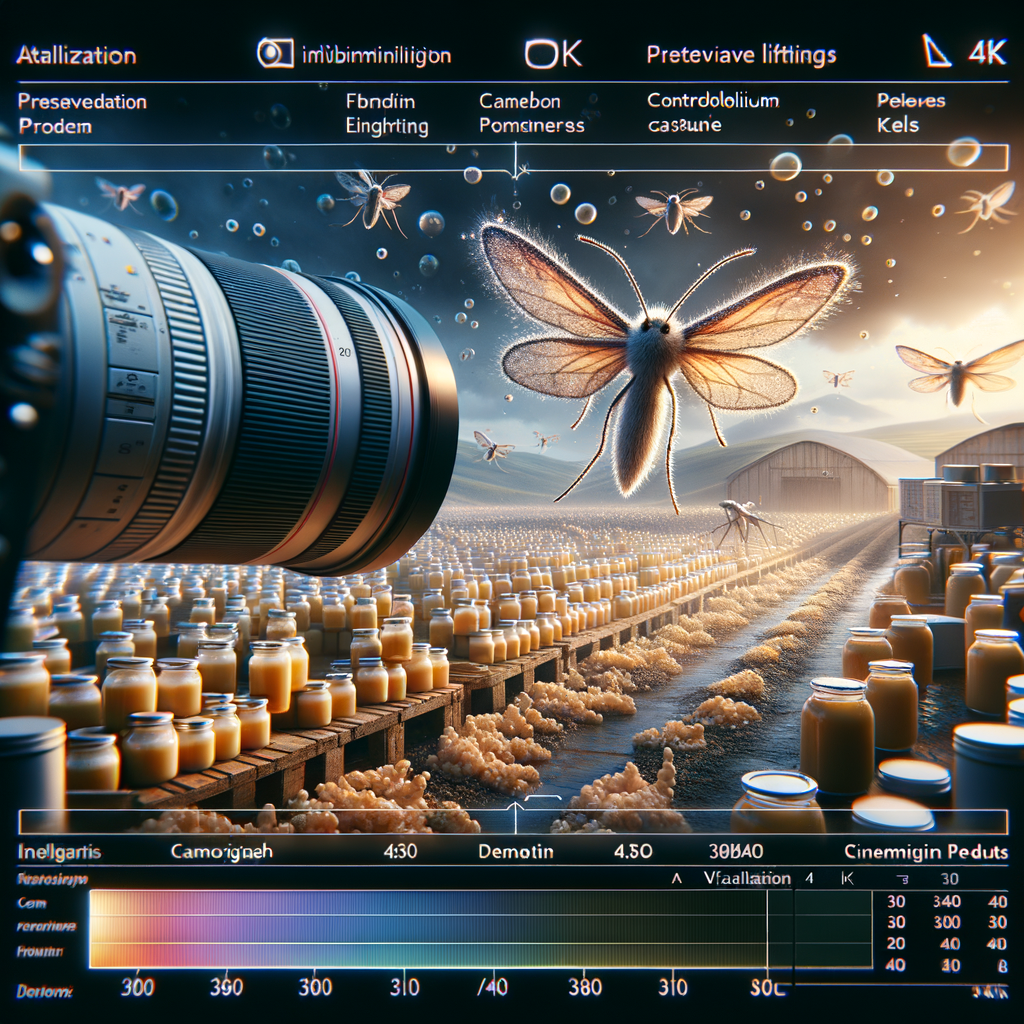
Task: Select the Camorigneh tab
Action: tap(221, 852)
